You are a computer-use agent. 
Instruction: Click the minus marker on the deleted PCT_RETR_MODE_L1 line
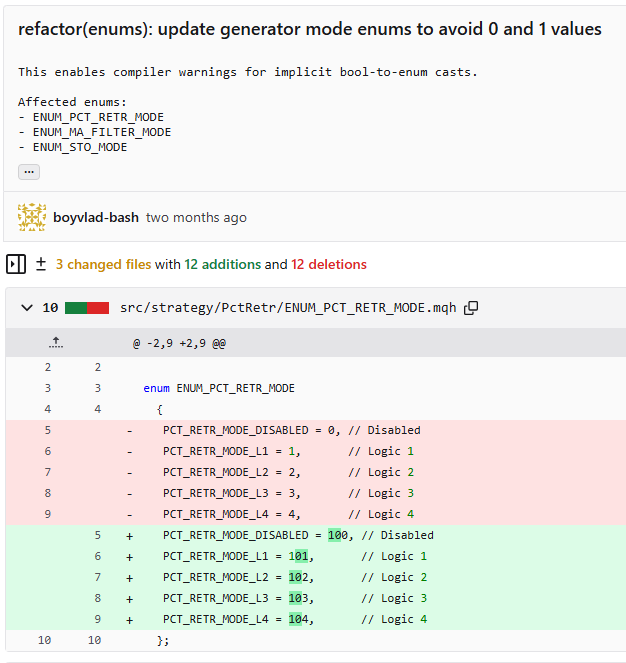[x=129, y=451]
